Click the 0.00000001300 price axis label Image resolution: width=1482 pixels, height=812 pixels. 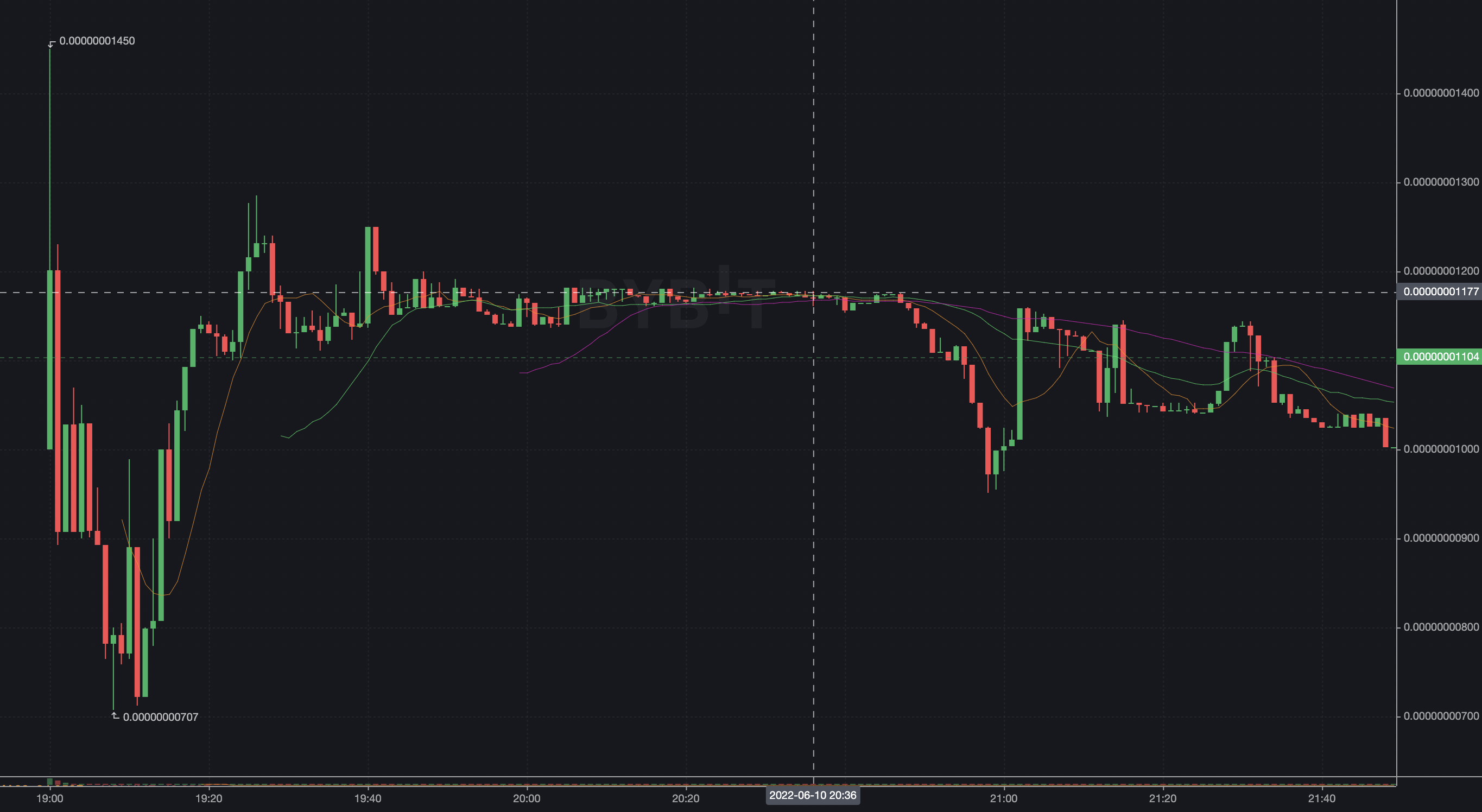[x=1441, y=182]
